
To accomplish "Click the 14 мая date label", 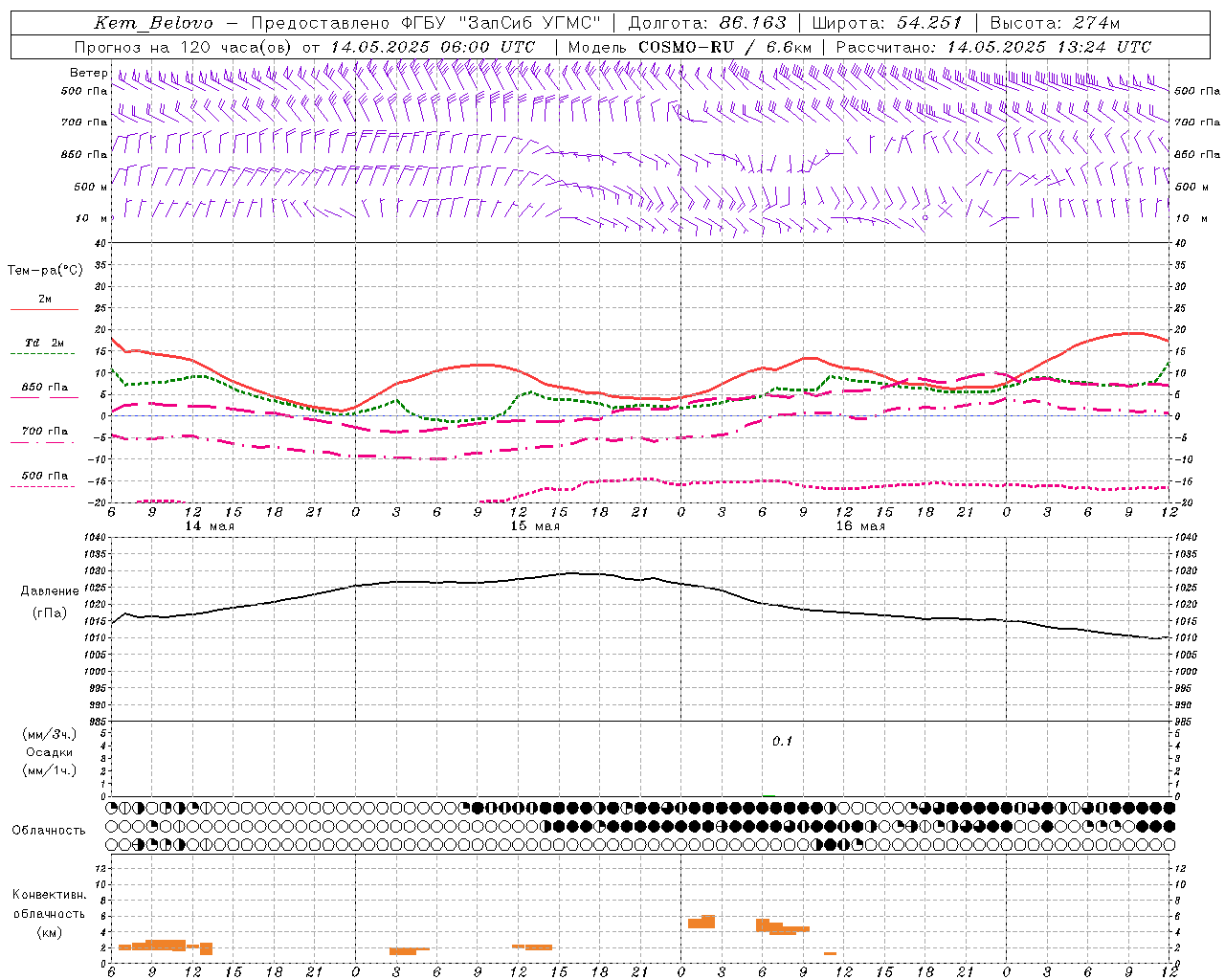I will 210,526.
